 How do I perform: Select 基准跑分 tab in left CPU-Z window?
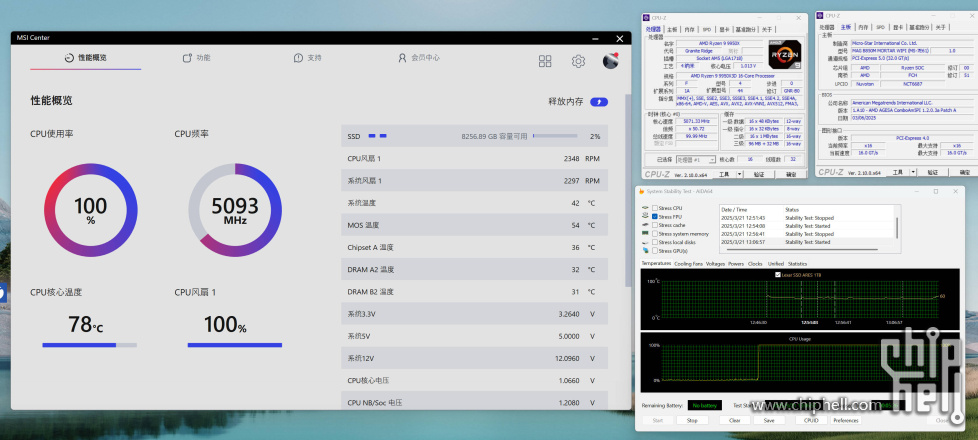pos(746,29)
